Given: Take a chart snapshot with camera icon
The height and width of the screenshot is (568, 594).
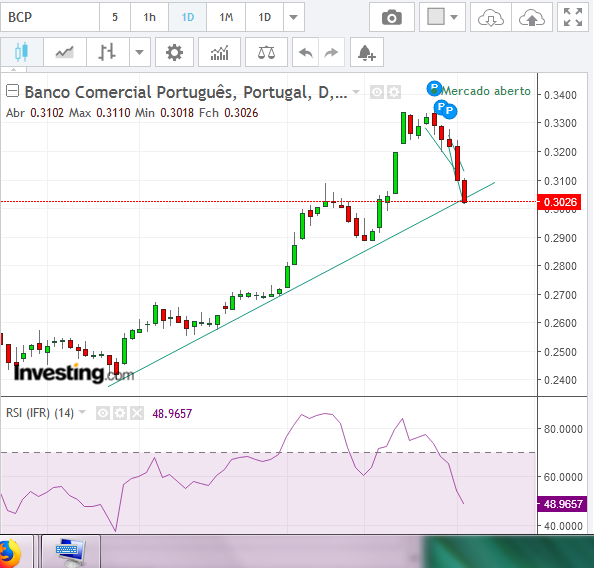Looking at the screenshot, I should point(392,17).
